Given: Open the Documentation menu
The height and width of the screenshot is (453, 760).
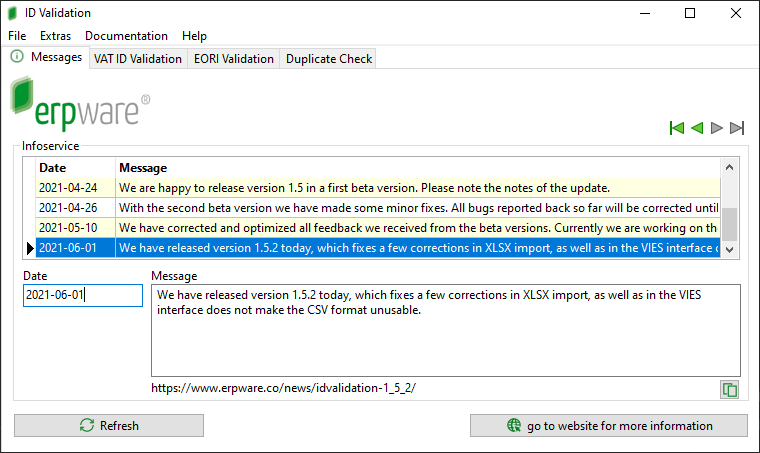Looking at the screenshot, I should coord(126,36).
